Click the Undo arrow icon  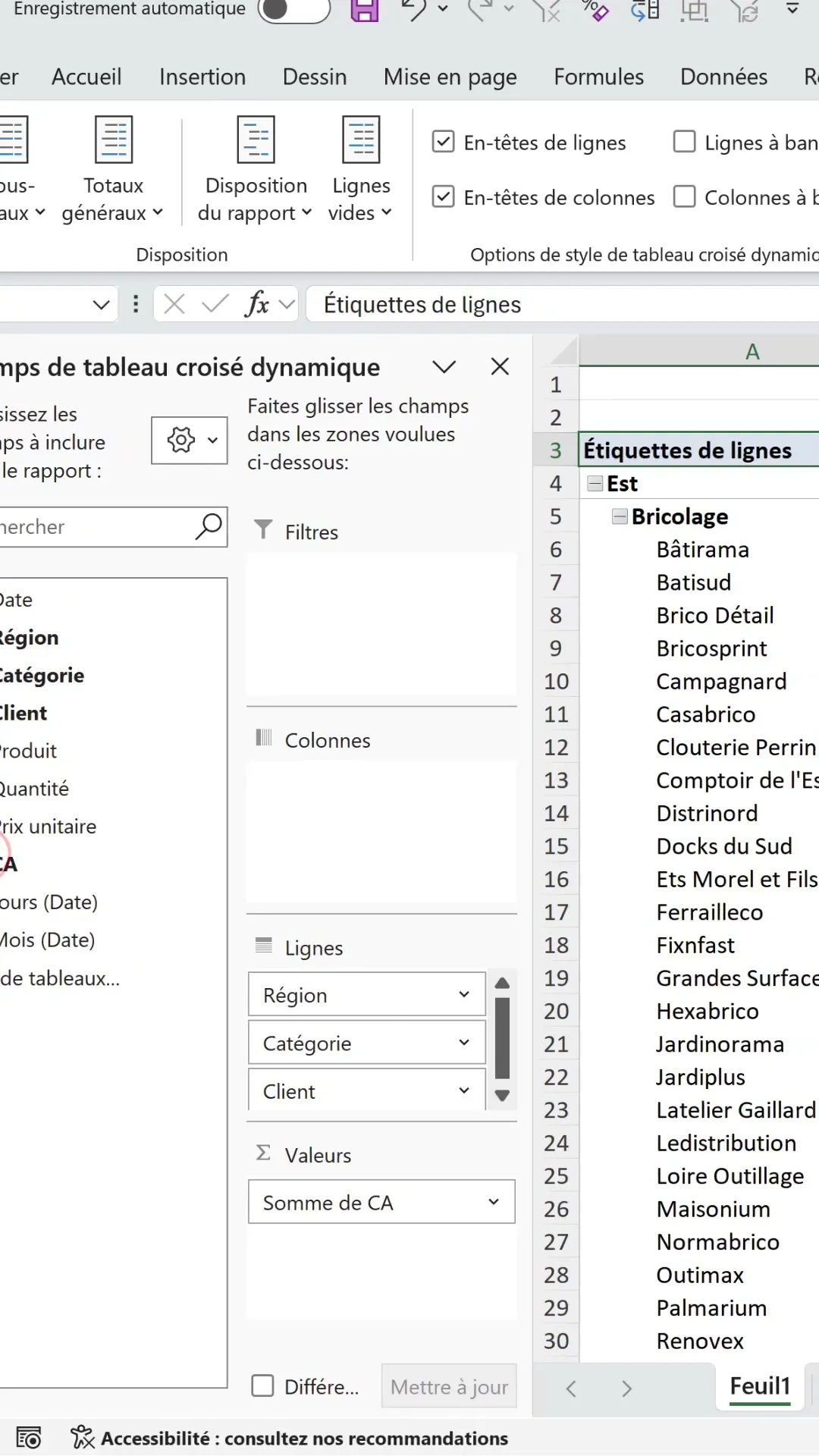coord(414,9)
